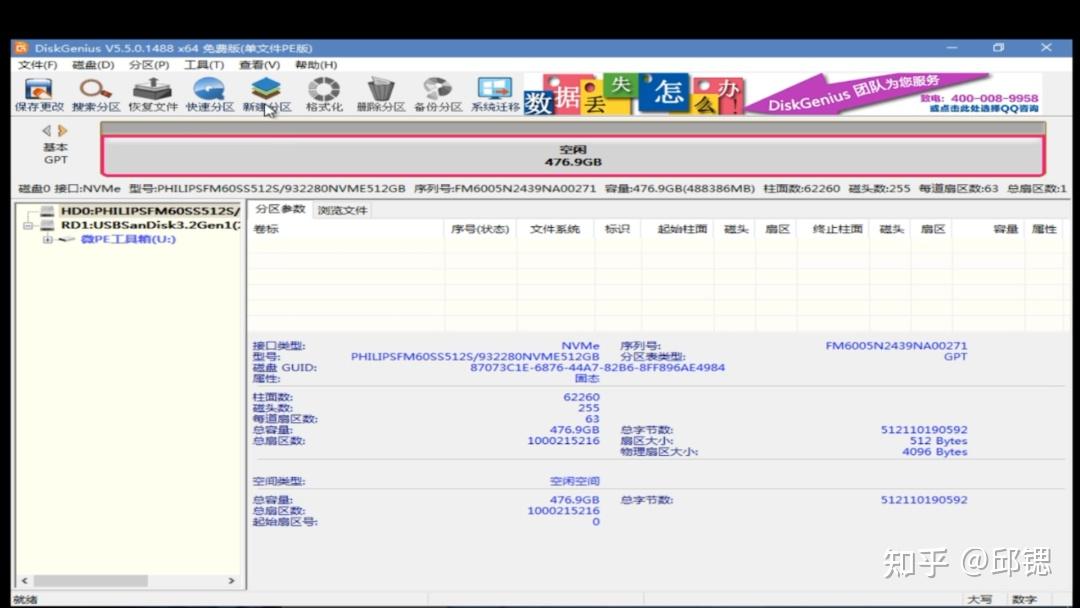The width and height of the screenshot is (1080, 608).
Task: Click the left scroll arrow of tree panel
Action: click(25, 580)
